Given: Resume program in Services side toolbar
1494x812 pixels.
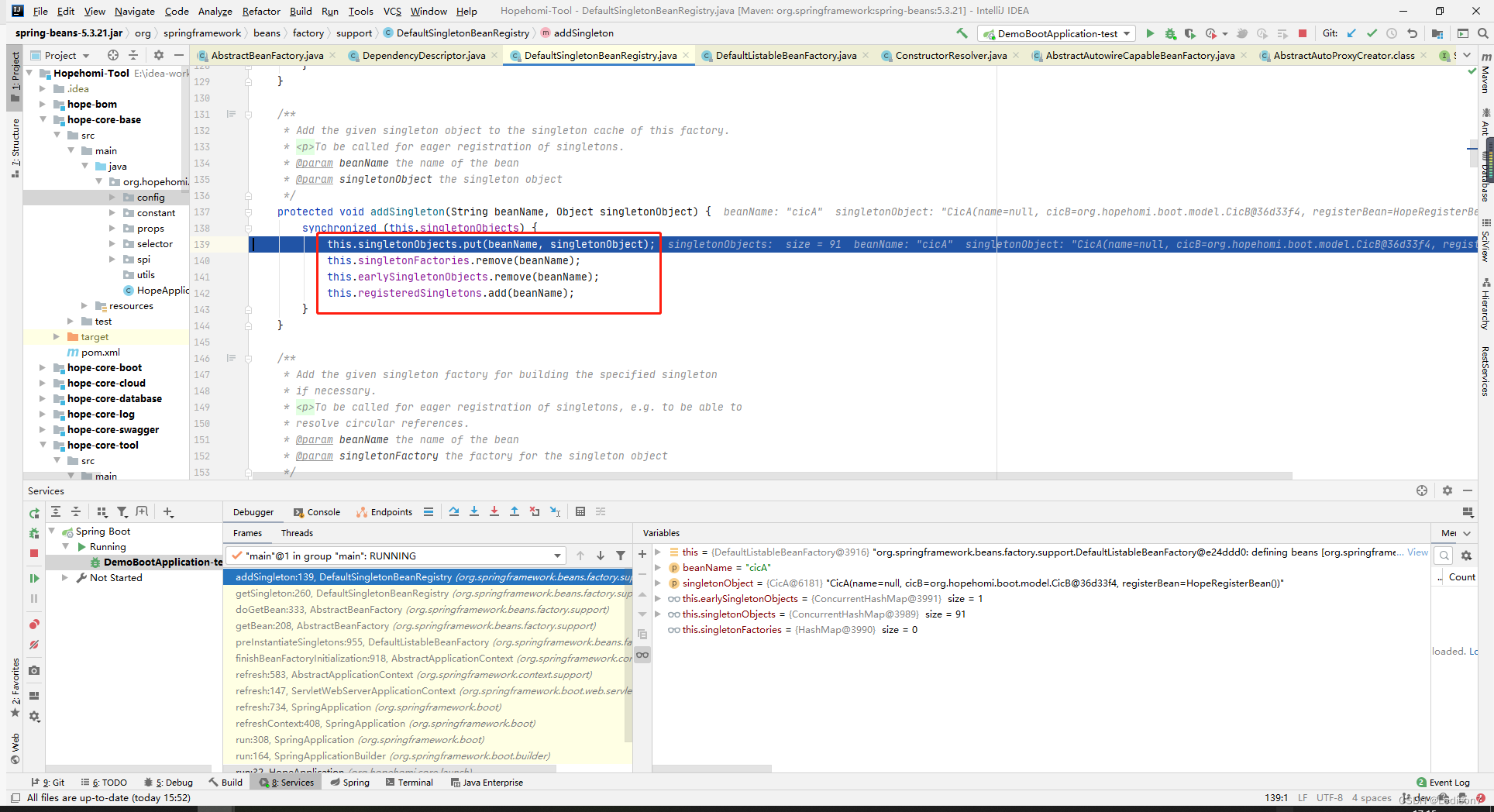Looking at the screenshot, I should 34,578.
